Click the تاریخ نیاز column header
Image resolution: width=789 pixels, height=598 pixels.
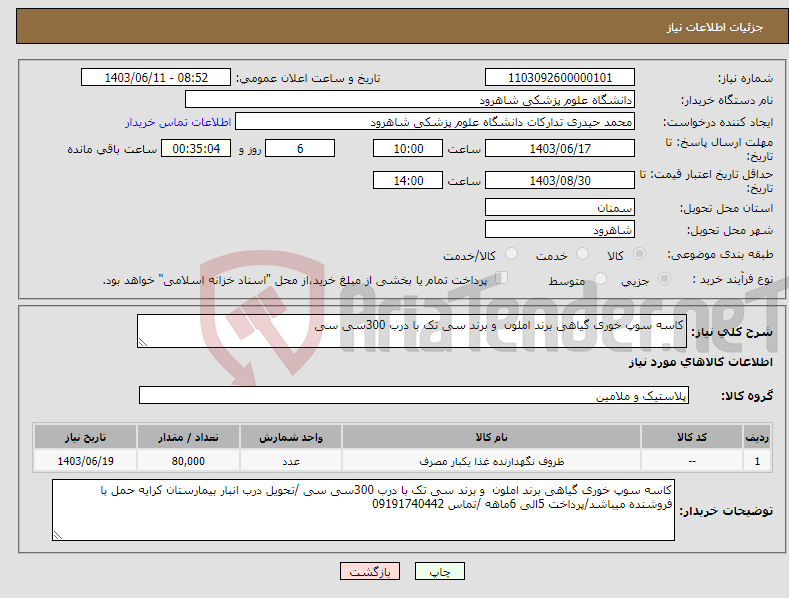(x=86, y=437)
